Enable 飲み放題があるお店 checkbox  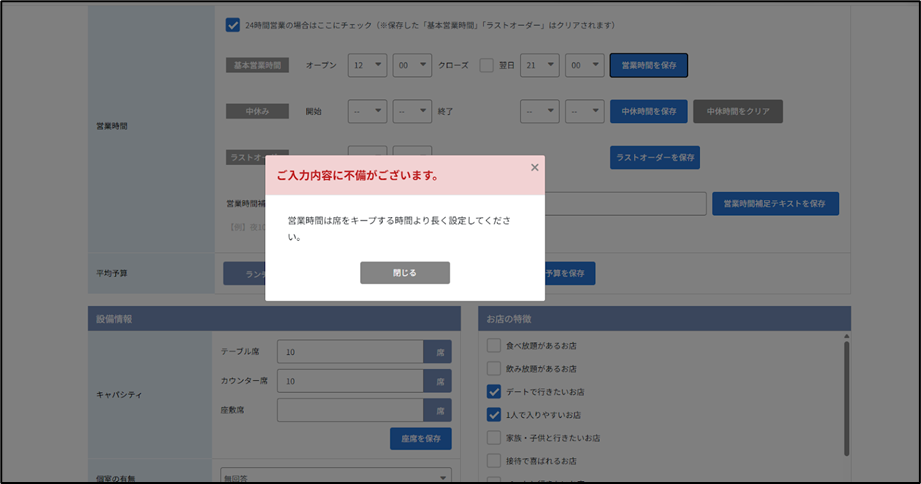pos(493,369)
